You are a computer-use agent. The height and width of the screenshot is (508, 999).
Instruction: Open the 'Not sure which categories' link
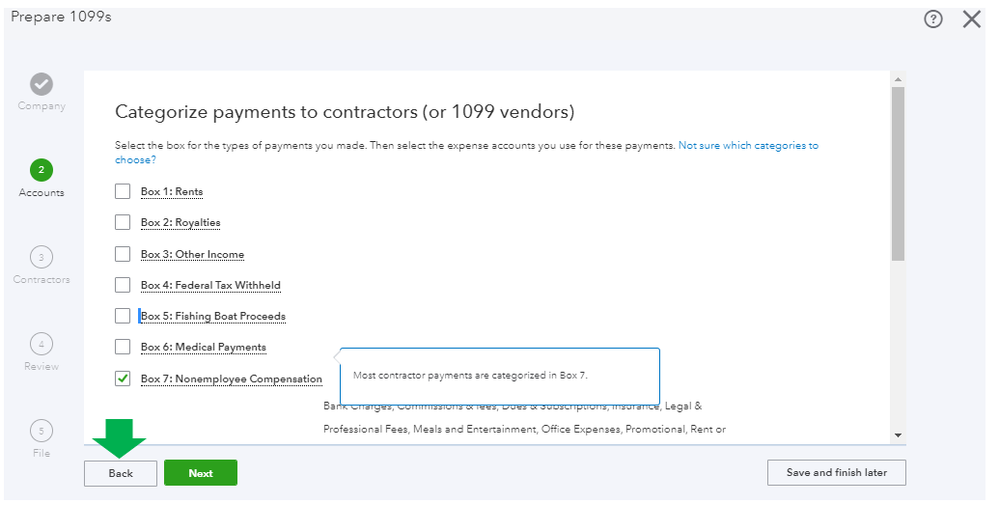click(747, 146)
